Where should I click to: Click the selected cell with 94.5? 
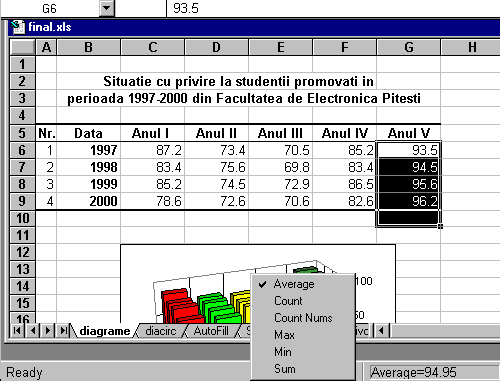point(409,167)
